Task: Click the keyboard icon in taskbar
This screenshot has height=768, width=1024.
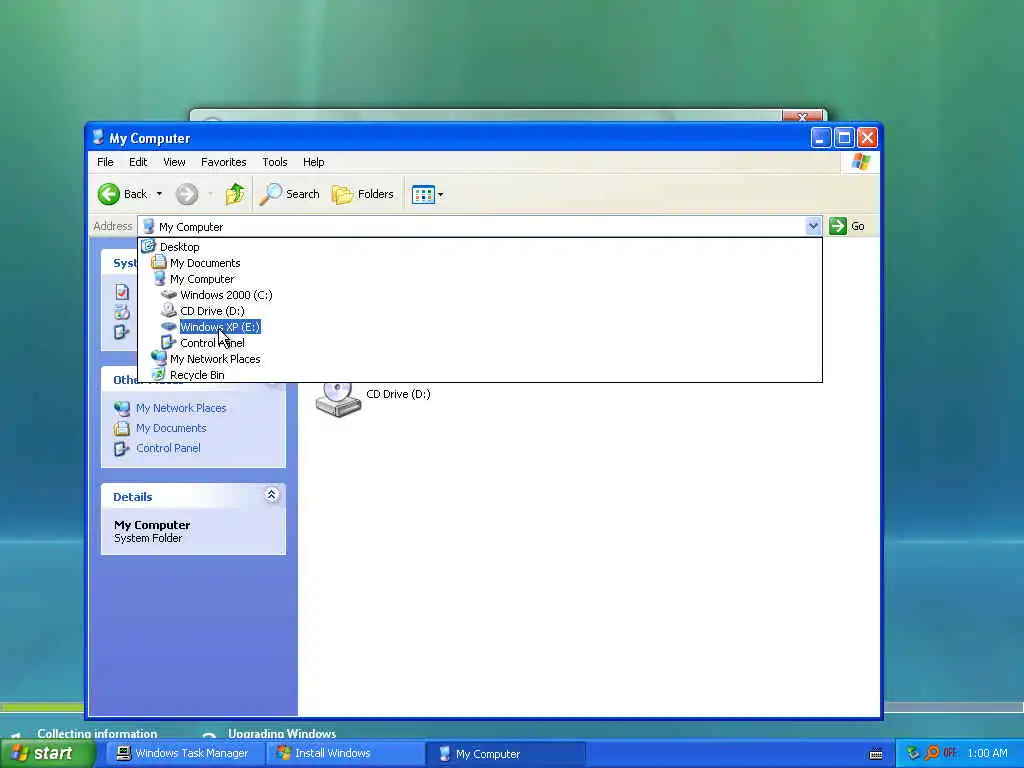Action: point(876,754)
